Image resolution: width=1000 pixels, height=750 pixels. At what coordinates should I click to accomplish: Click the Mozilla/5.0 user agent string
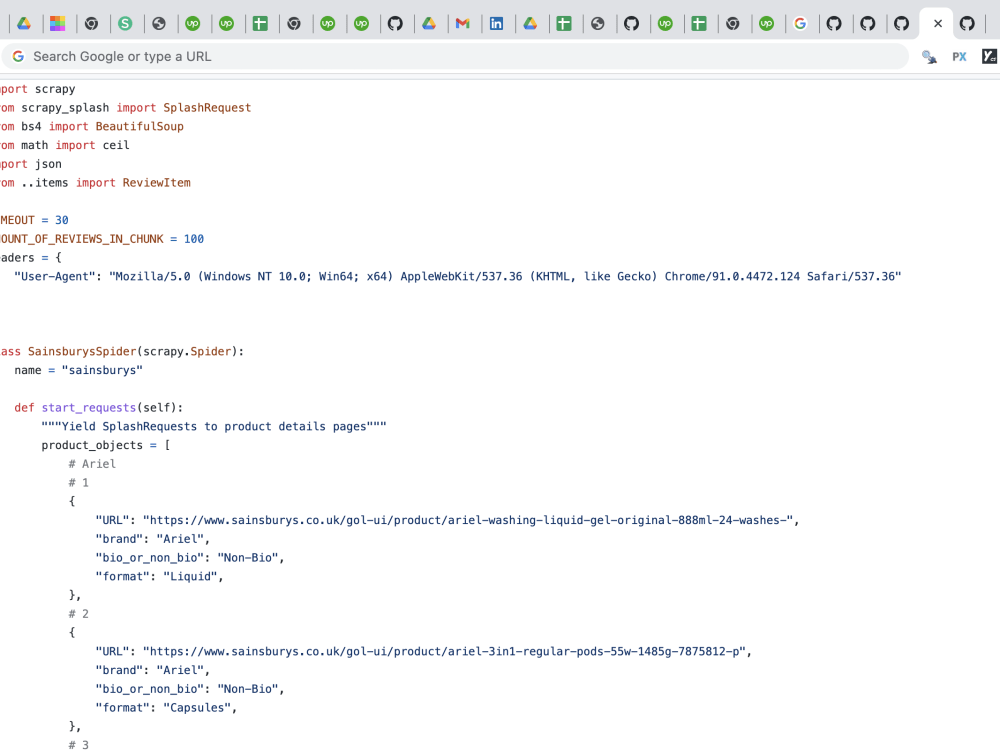pos(505,277)
